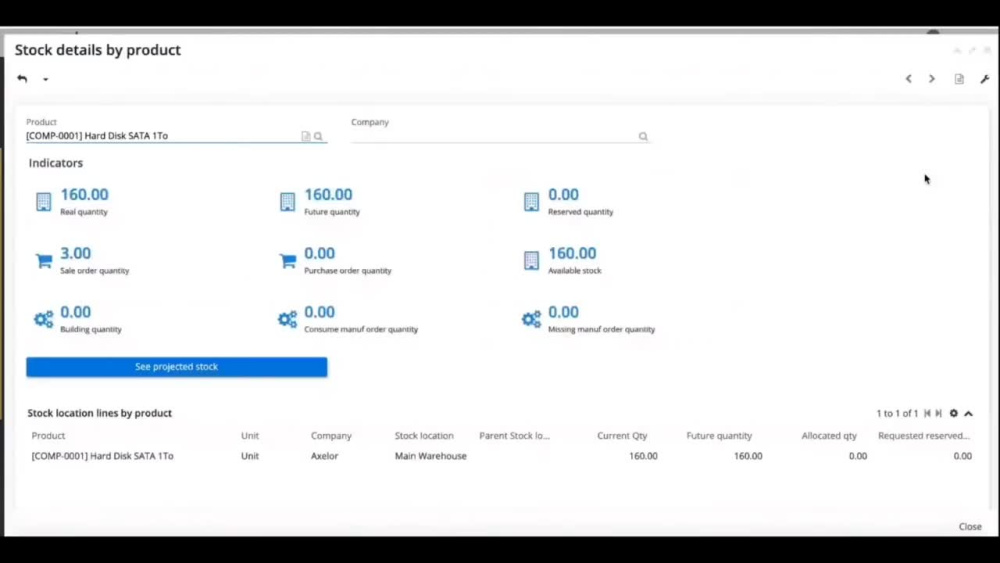Jump to first page of stock lines
Viewport: 1000px width, 563px height.
[927, 413]
